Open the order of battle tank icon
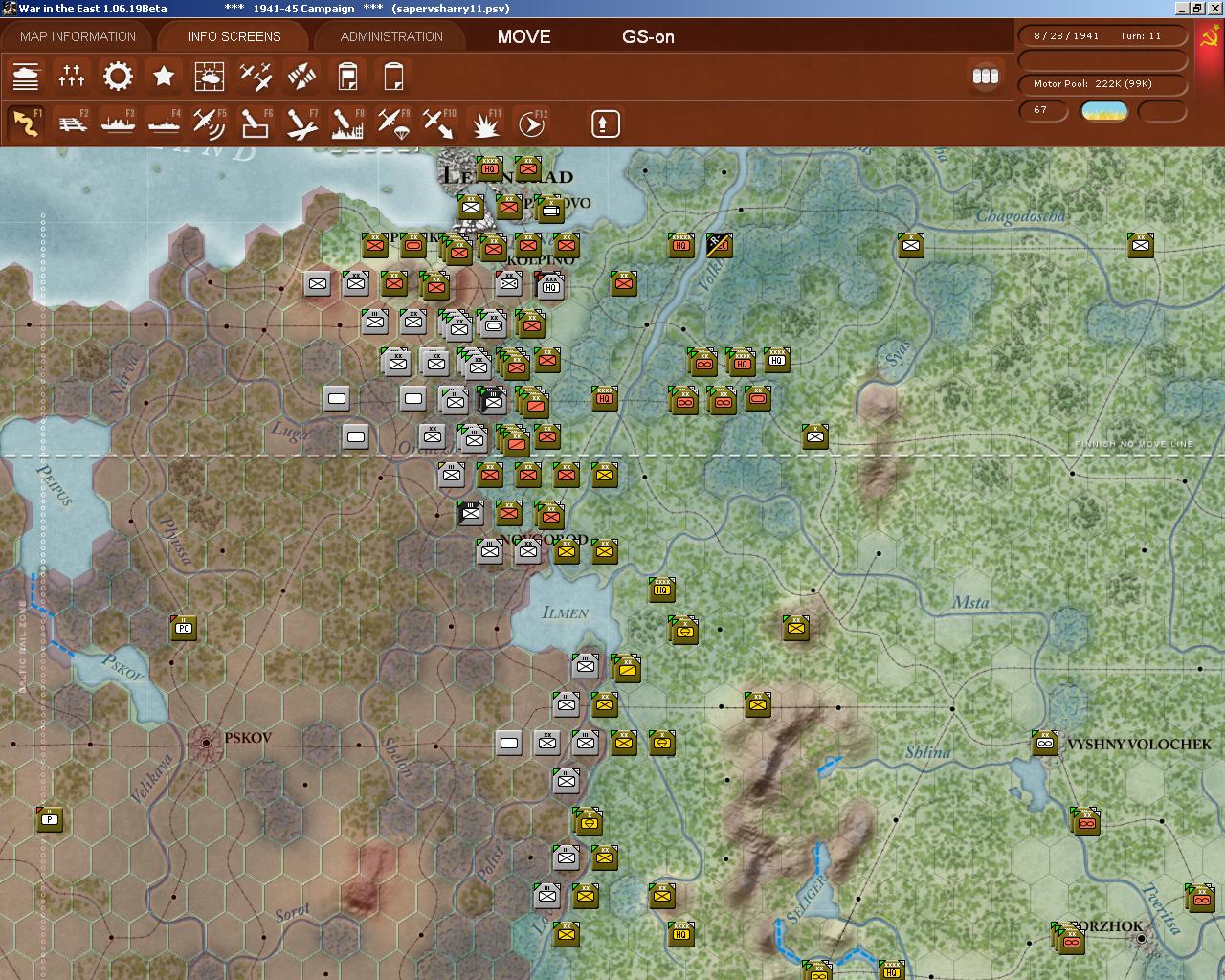The height and width of the screenshot is (980, 1225). [26, 76]
